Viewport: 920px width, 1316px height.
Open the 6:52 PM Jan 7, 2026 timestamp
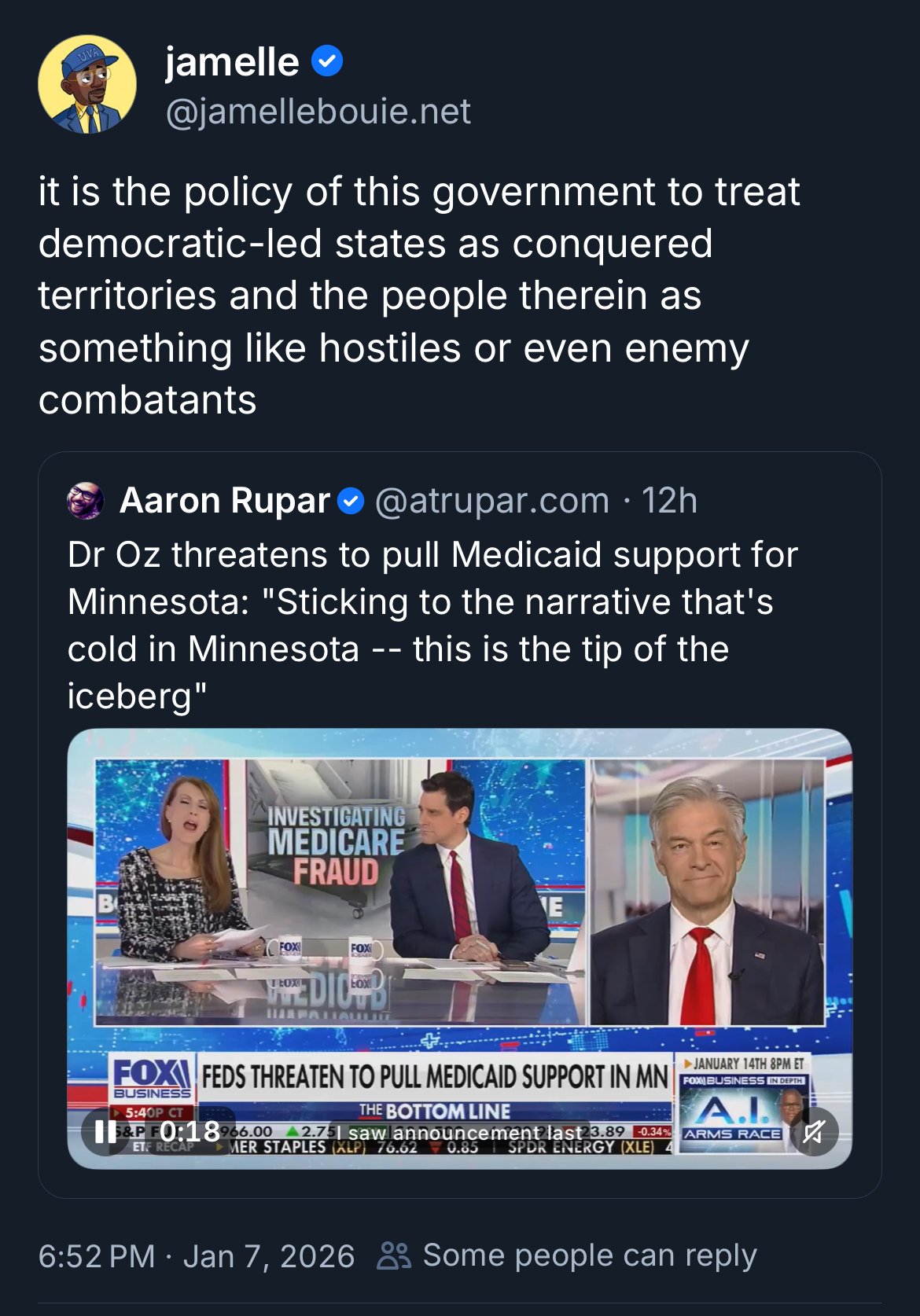point(197,1255)
